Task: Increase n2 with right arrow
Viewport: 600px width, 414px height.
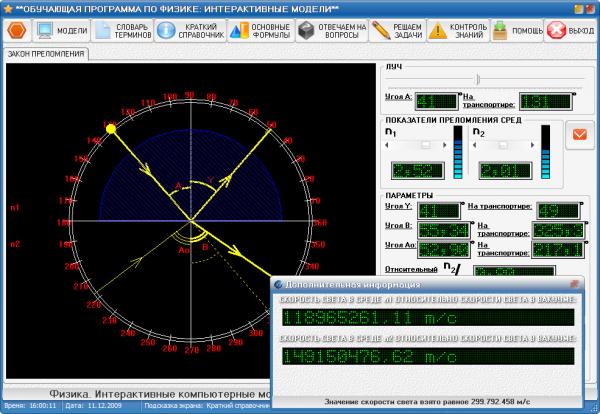Action: 532,145
